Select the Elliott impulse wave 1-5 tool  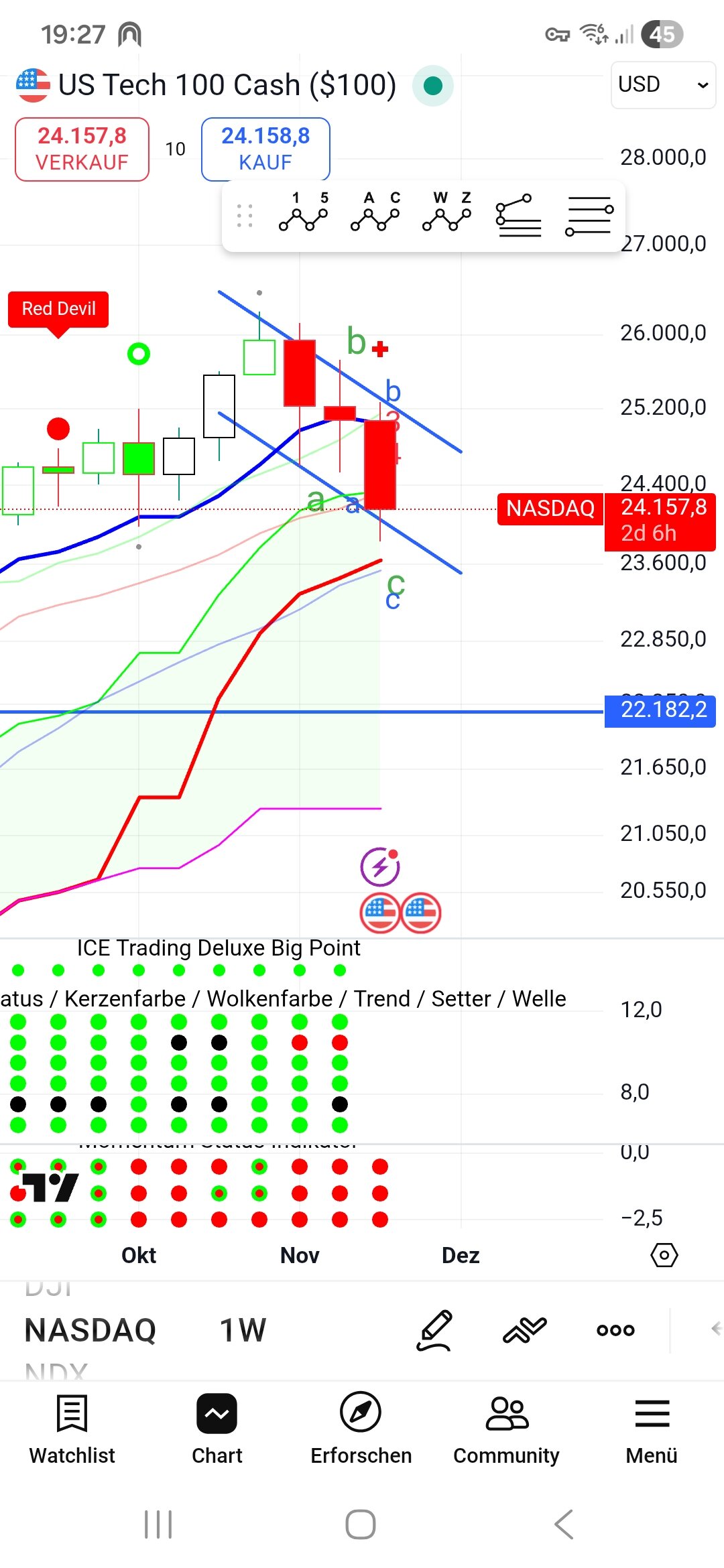(303, 213)
